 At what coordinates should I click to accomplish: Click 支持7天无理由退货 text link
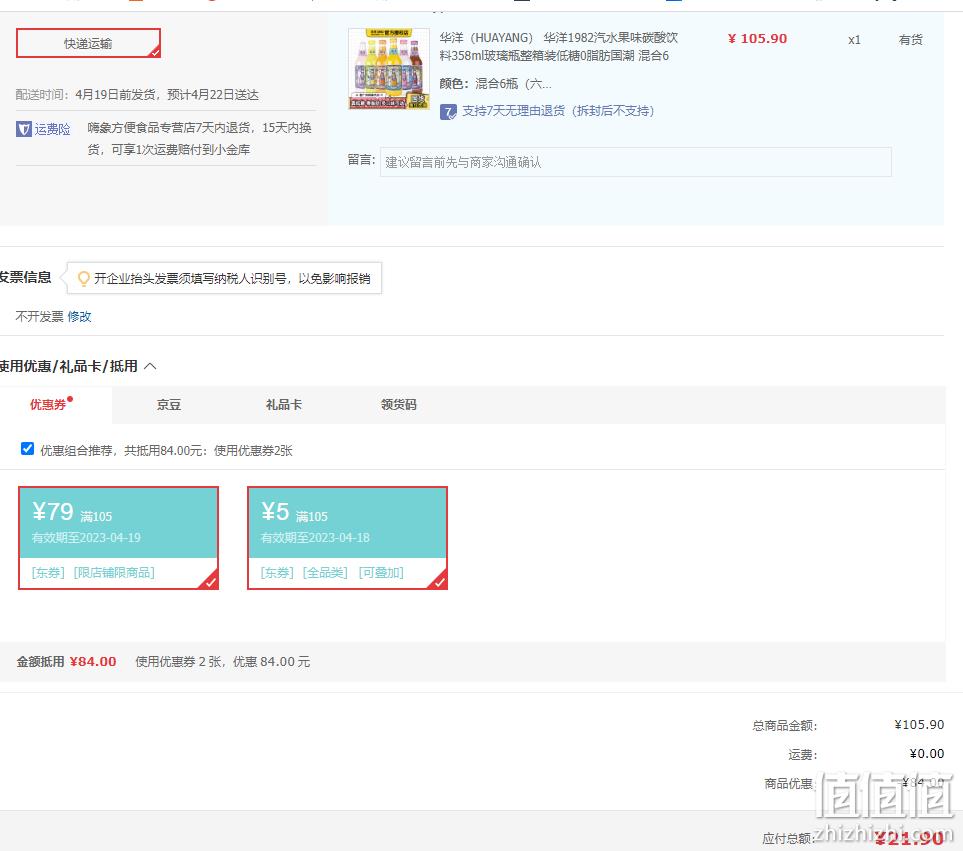(558, 111)
